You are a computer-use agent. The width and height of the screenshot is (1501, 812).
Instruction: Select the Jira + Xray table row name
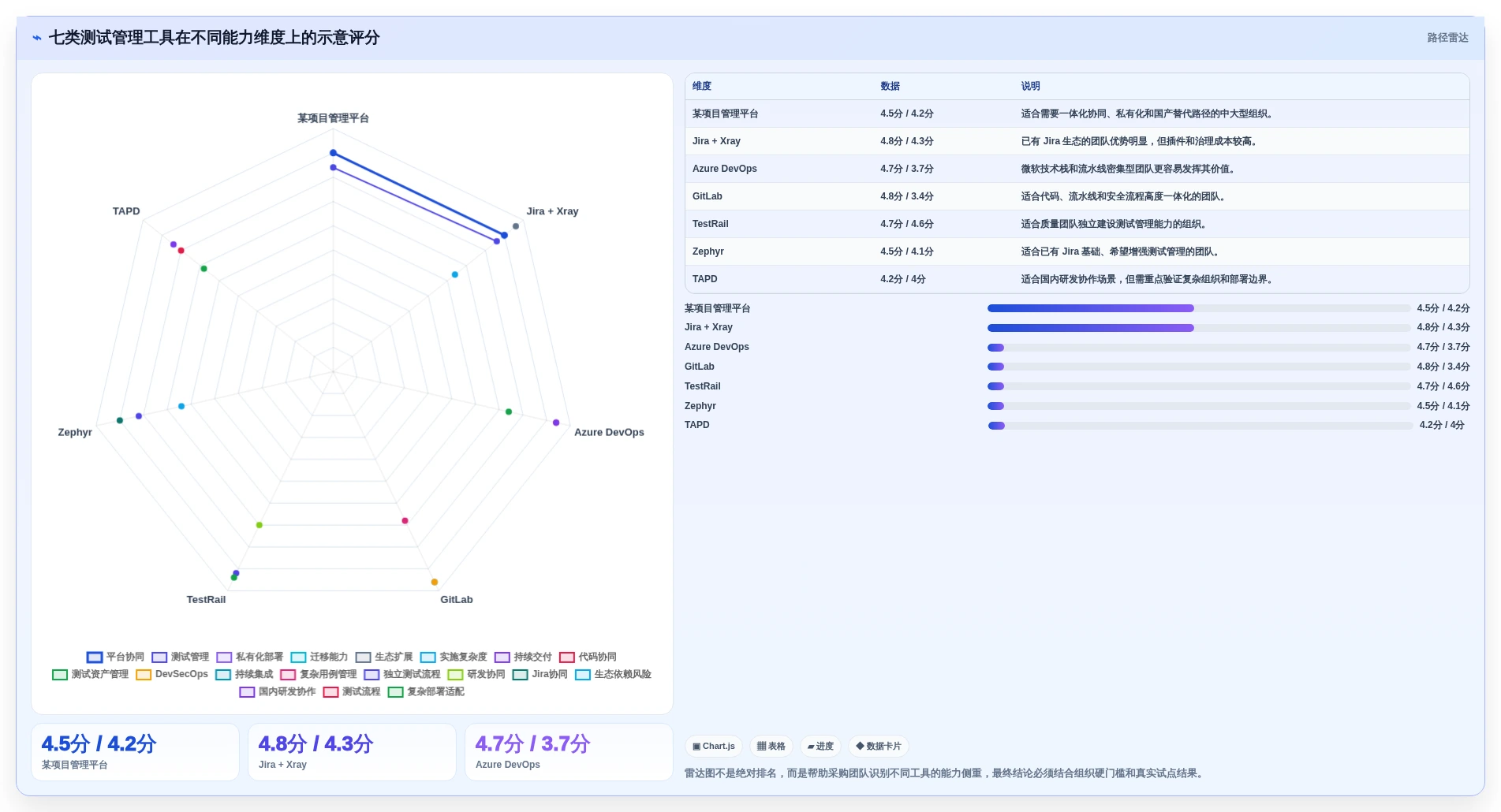click(716, 141)
